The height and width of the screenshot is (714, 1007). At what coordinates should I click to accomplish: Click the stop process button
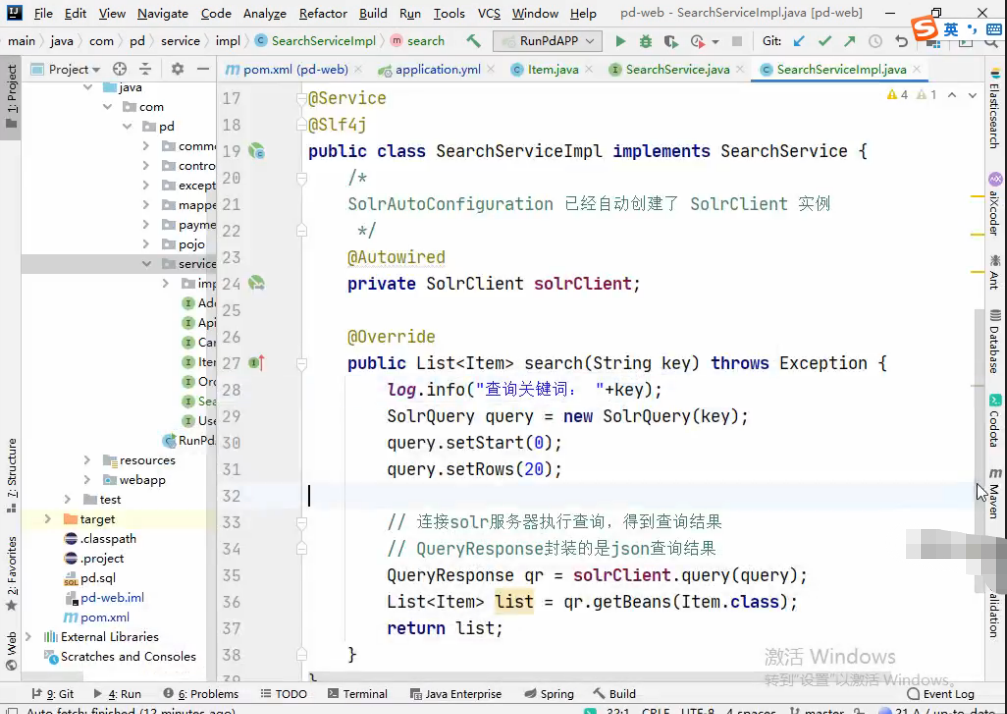pyautogui.click(x=737, y=41)
